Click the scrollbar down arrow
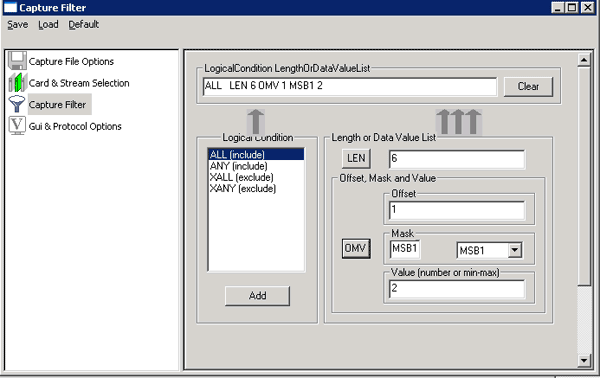Image resolution: width=600 pixels, height=378 pixels. (584, 360)
